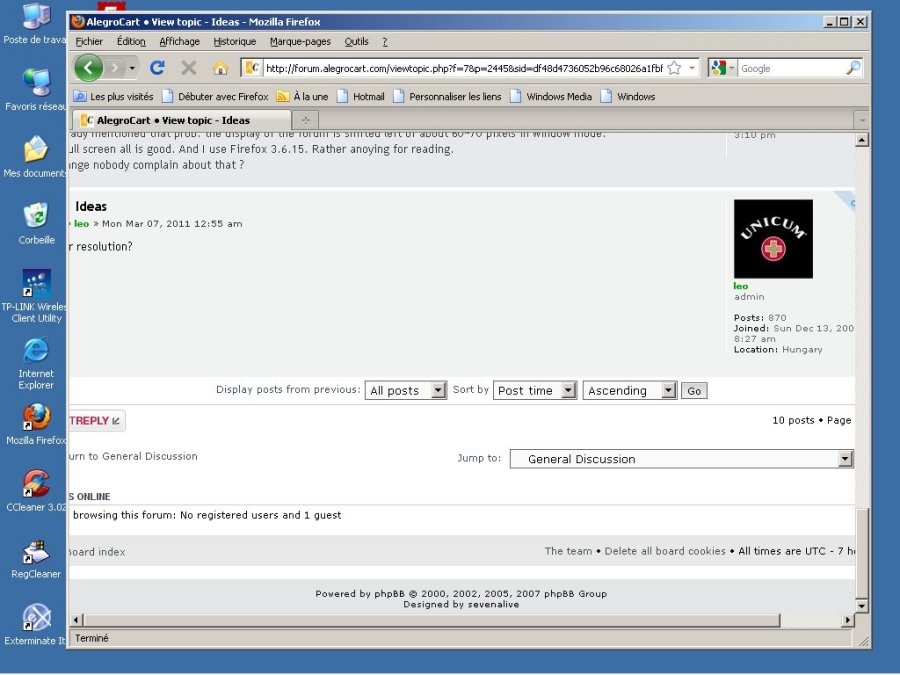Viewport: 900px width, 675px height.
Task: Go to the home page icon
Action: point(220,68)
